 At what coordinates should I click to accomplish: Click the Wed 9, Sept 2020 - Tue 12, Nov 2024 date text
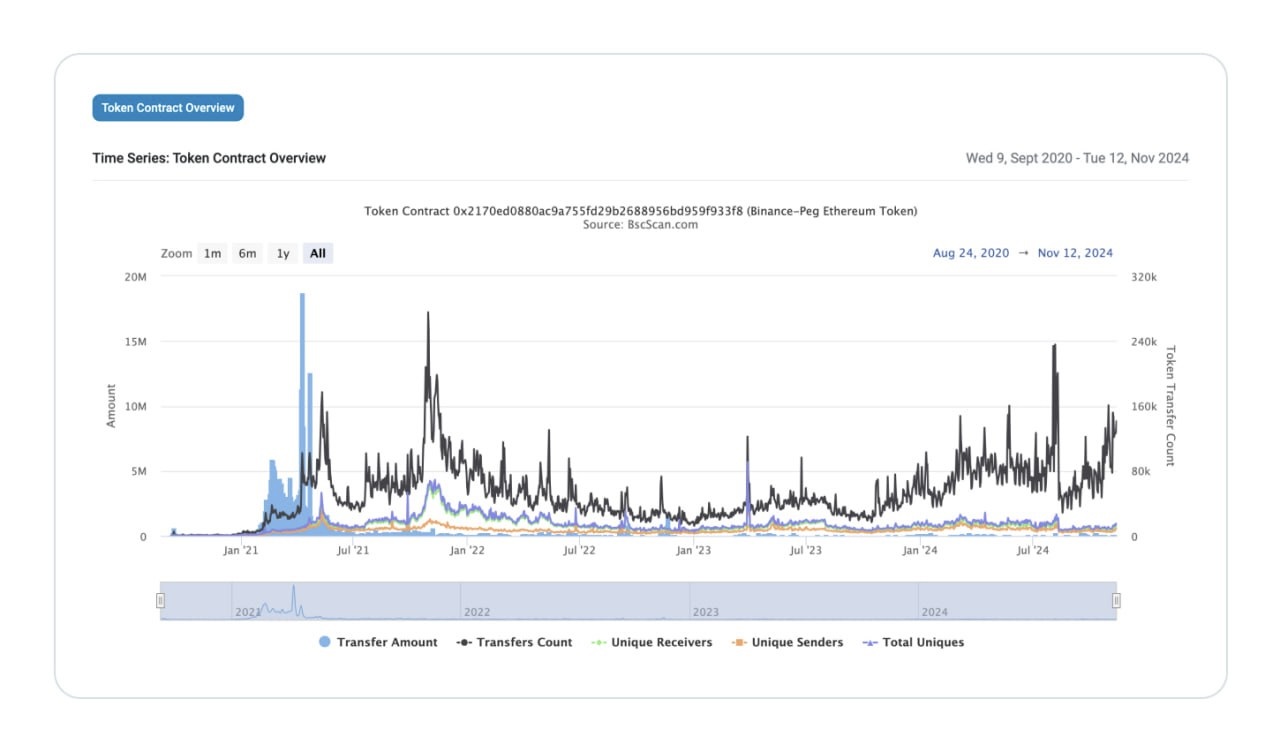coord(1077,158)
